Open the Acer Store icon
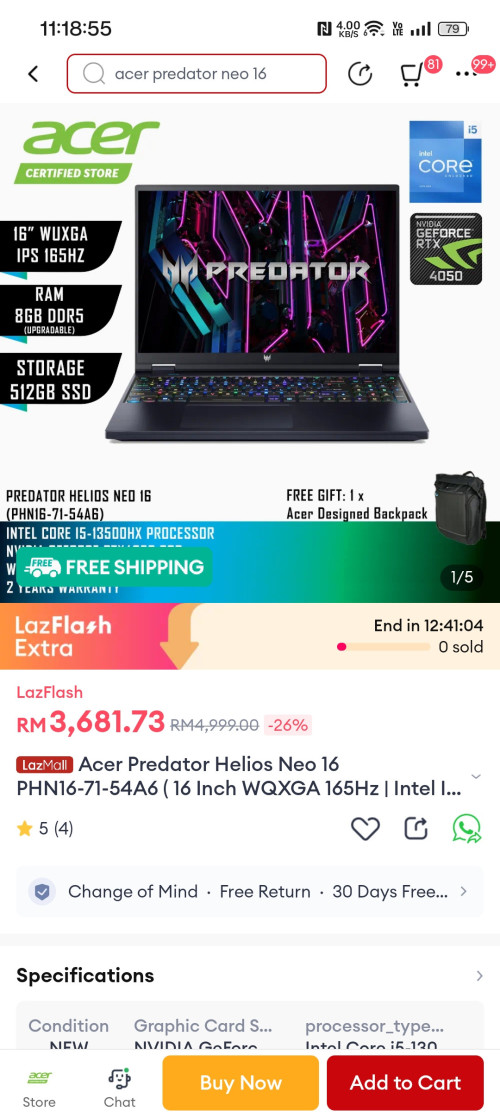This screenshot has width=500, height=1117. point(38,1085)
